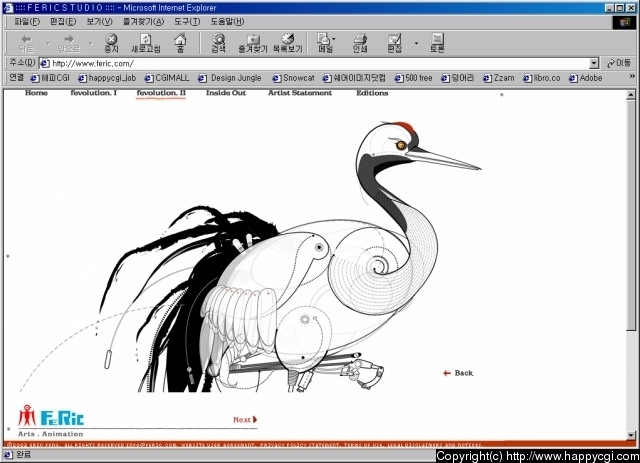
Task: Open the 편집(E) menu
Action: coord(63,22)
